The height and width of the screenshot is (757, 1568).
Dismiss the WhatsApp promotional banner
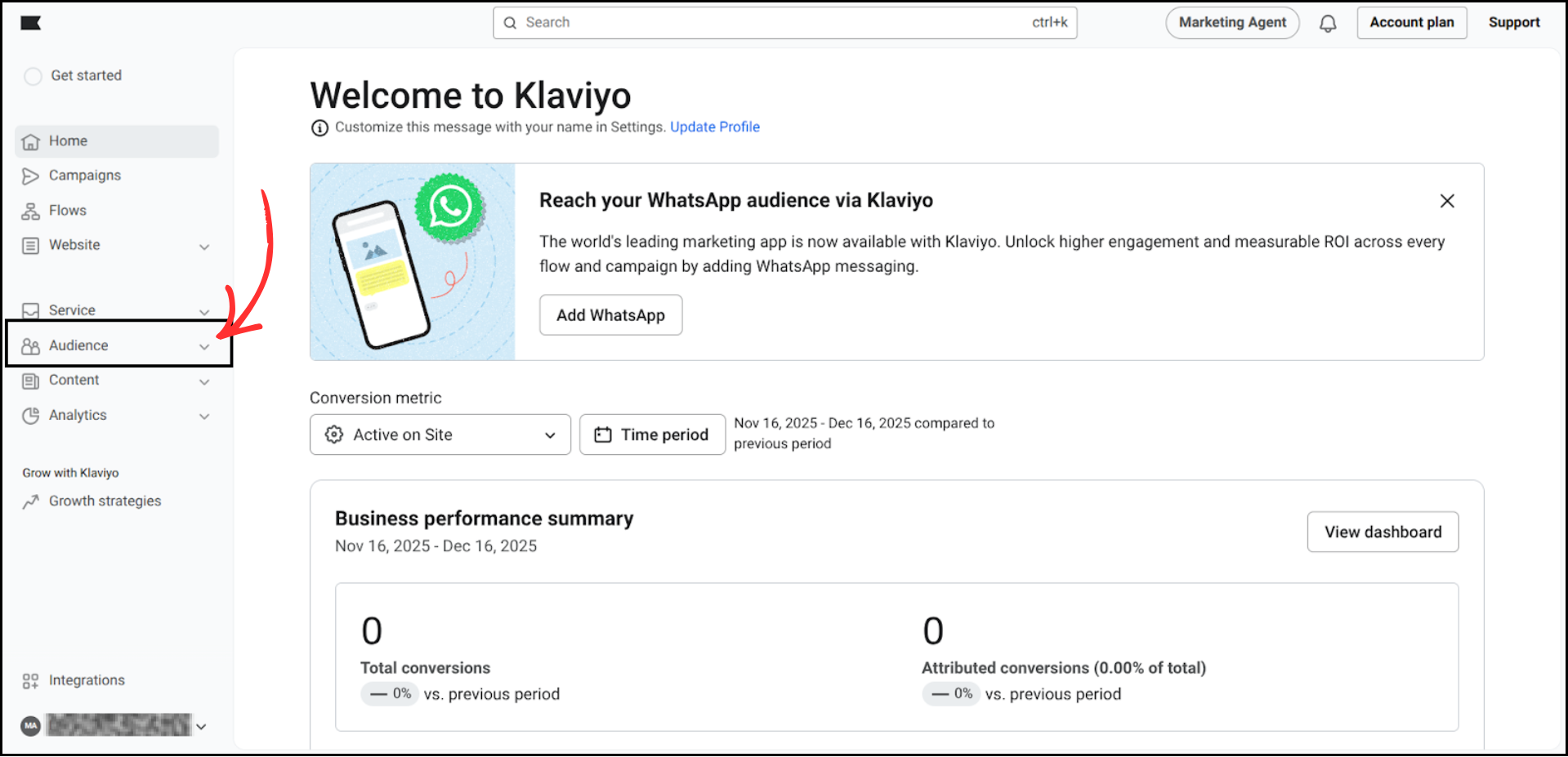click(x=1447, y=200)
